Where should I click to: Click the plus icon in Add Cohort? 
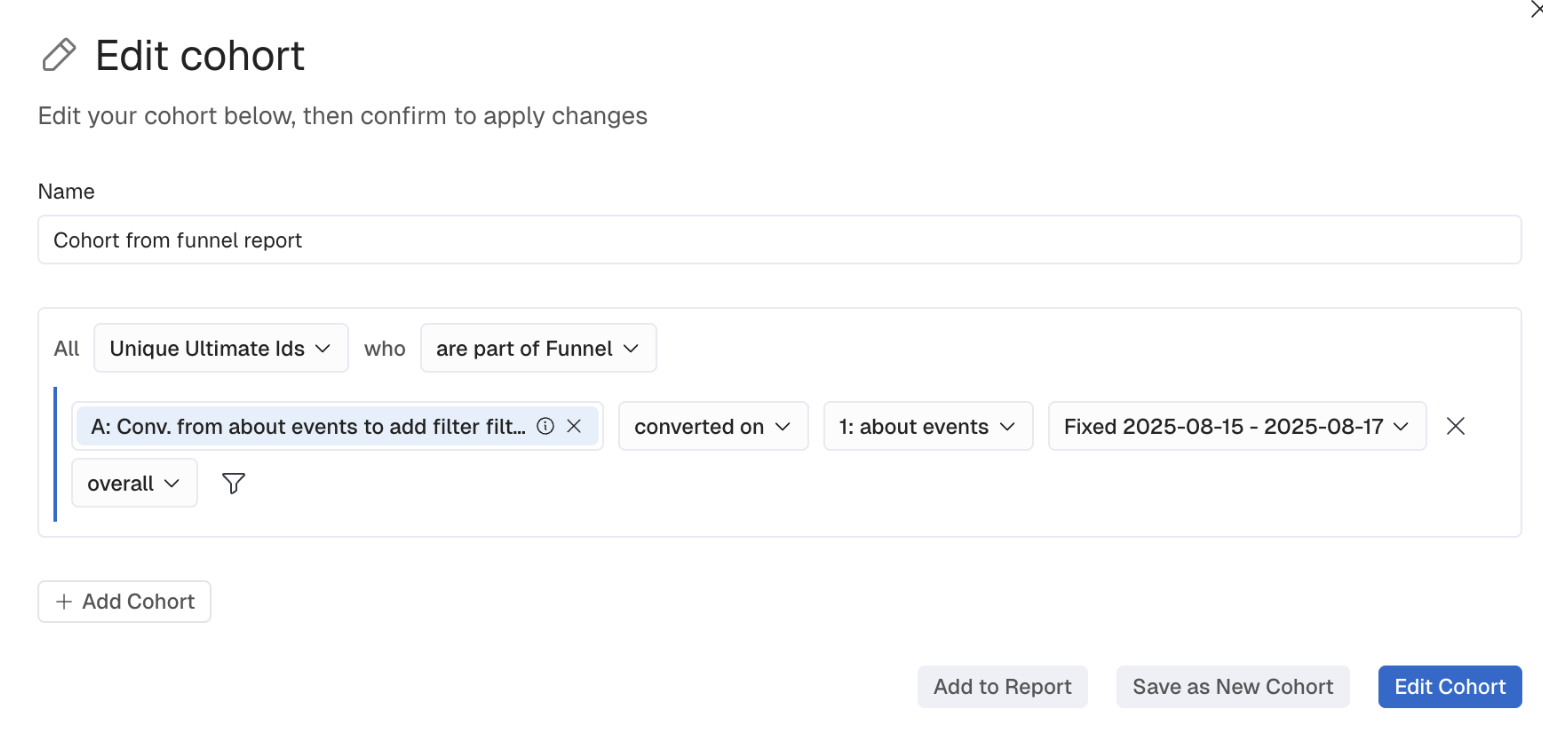click(x=64, y=602)
